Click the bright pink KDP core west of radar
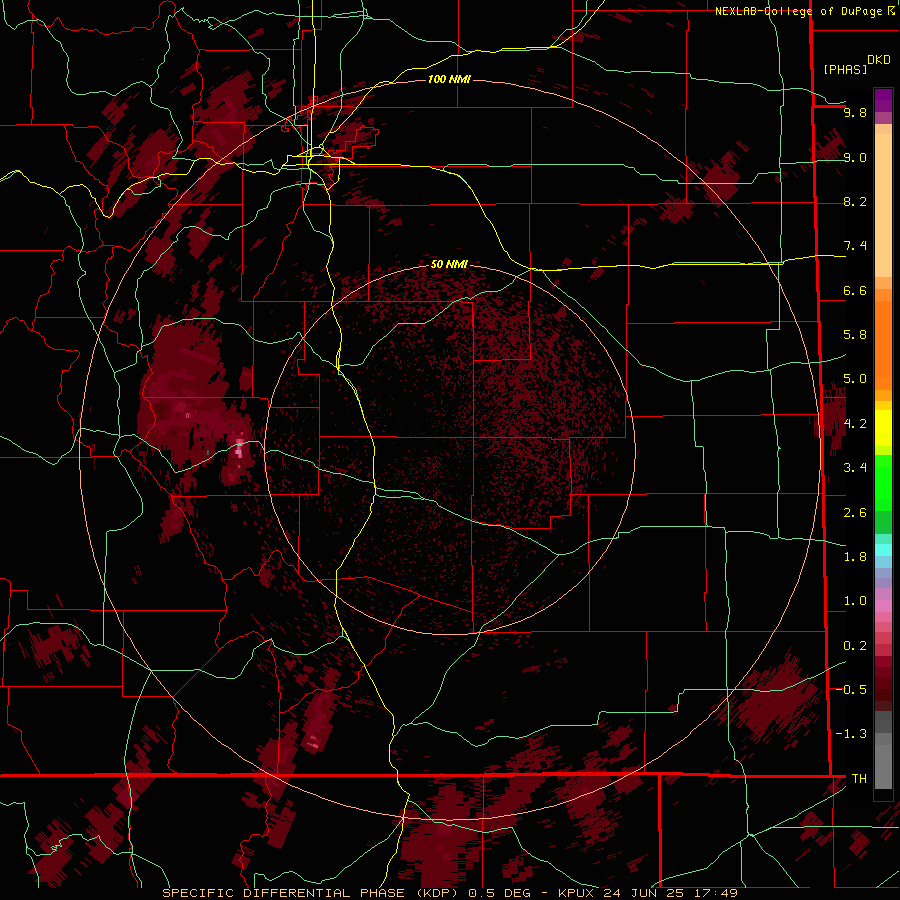The image size is (900, 900). click(x=240, y=448)
